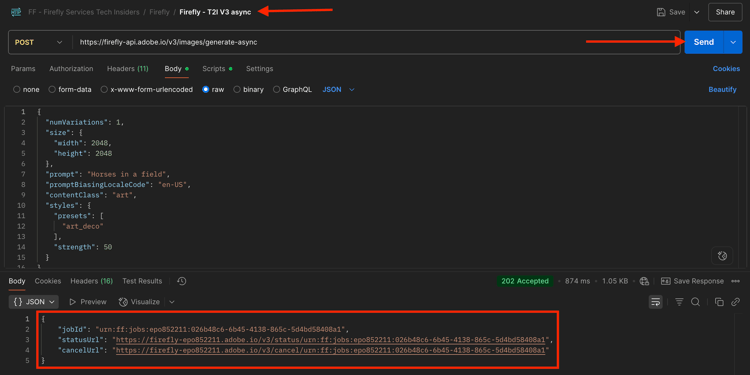Open response more options ellipsis

coord(736,281)
